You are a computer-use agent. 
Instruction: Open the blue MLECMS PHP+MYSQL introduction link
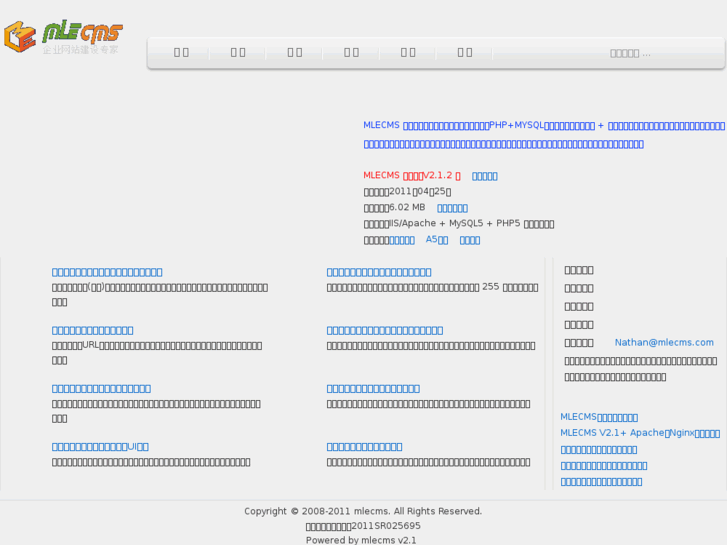coord(544,135)
